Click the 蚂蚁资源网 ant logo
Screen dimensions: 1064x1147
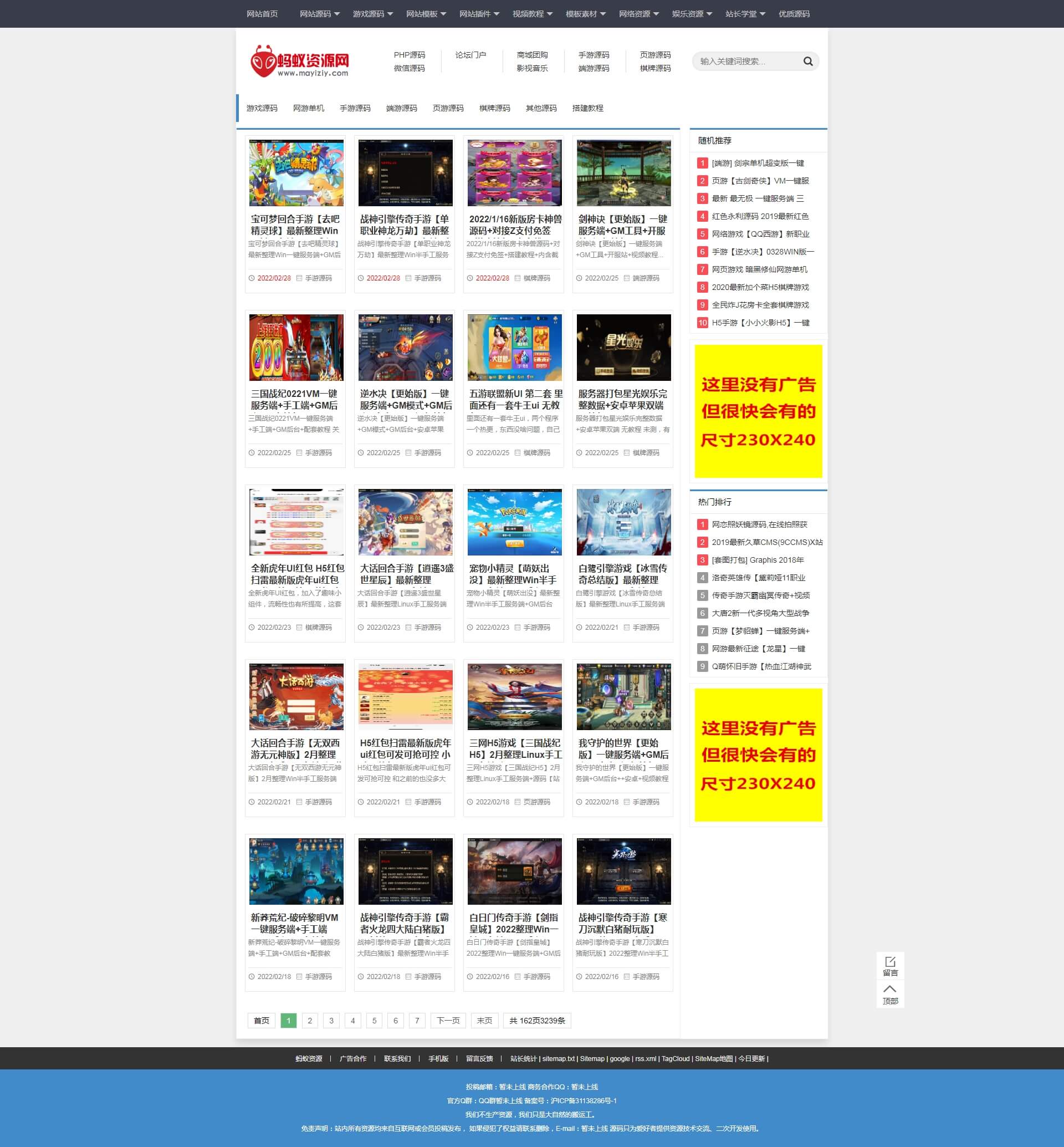coord(299,61)
